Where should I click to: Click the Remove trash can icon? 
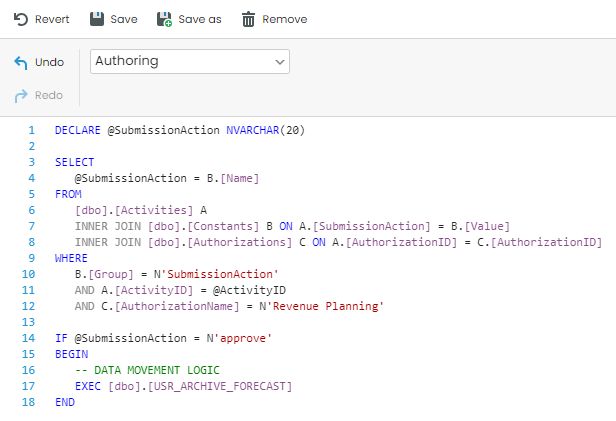pyautogui.click(x=248, y=19)
